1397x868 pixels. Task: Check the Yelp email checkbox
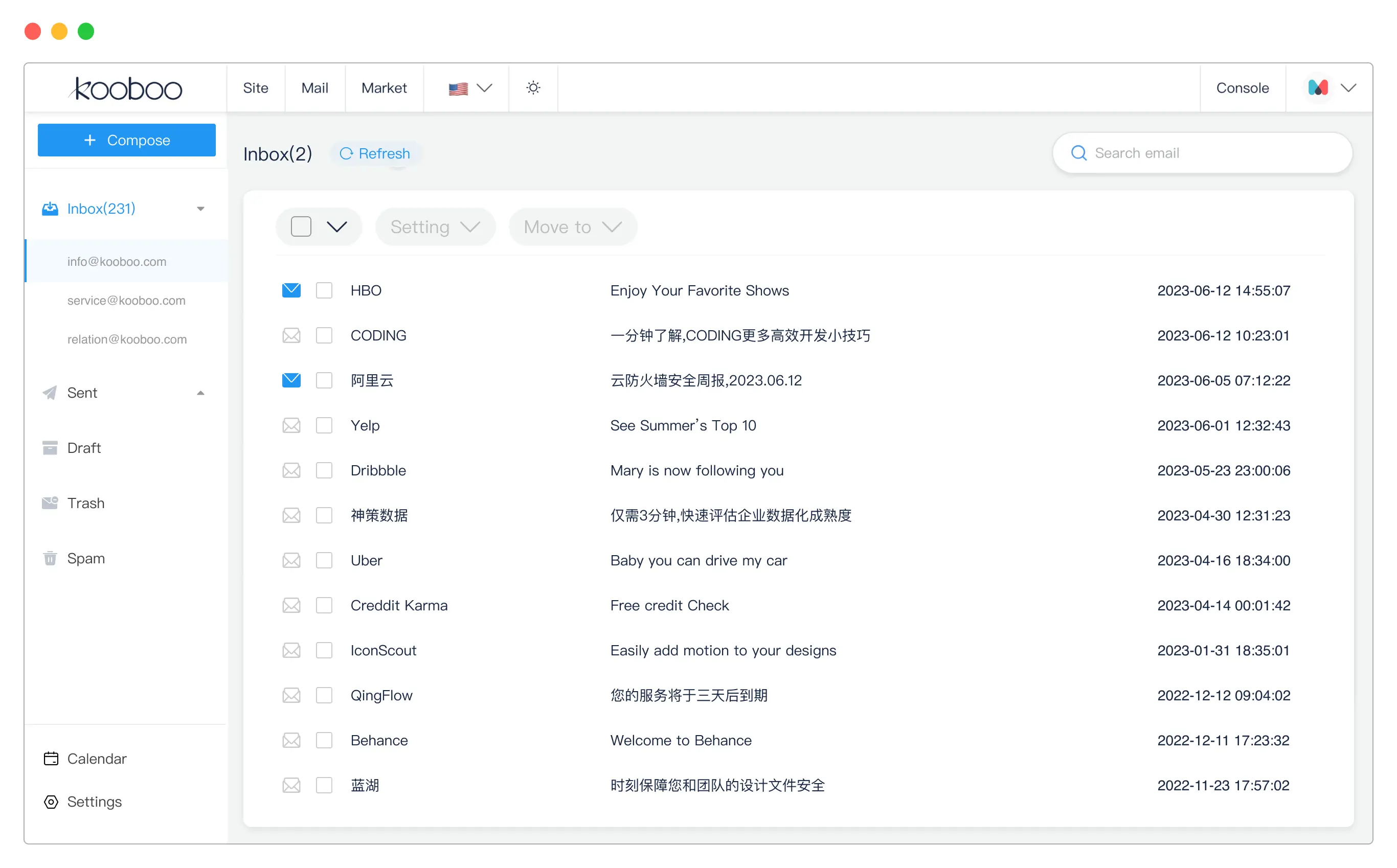click(324, 425)
